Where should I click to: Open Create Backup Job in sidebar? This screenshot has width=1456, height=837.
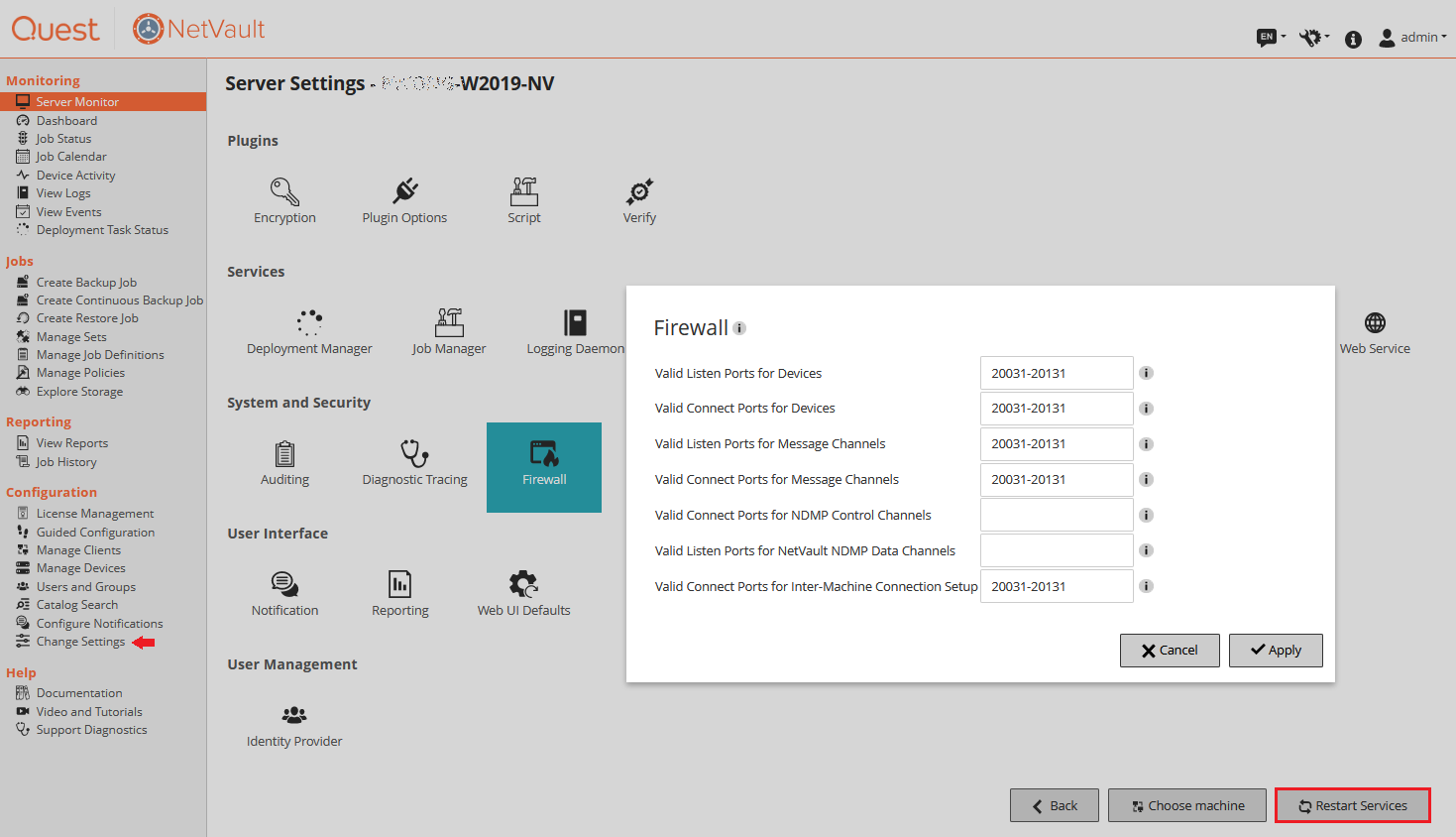click(86, 283)
